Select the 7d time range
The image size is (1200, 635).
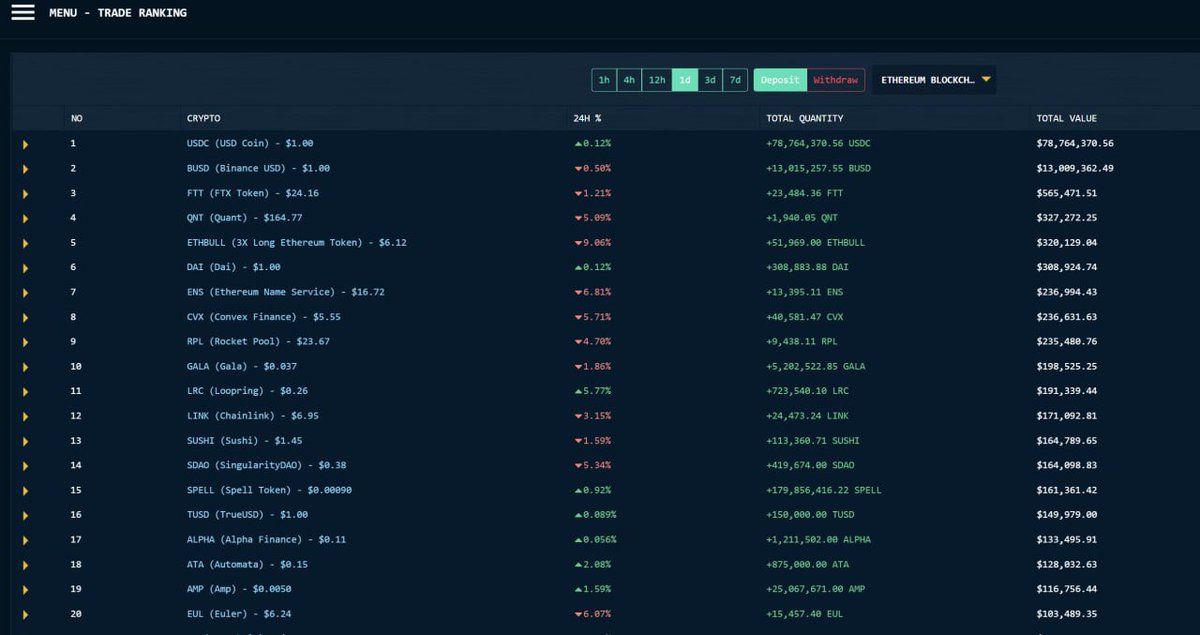735,80
